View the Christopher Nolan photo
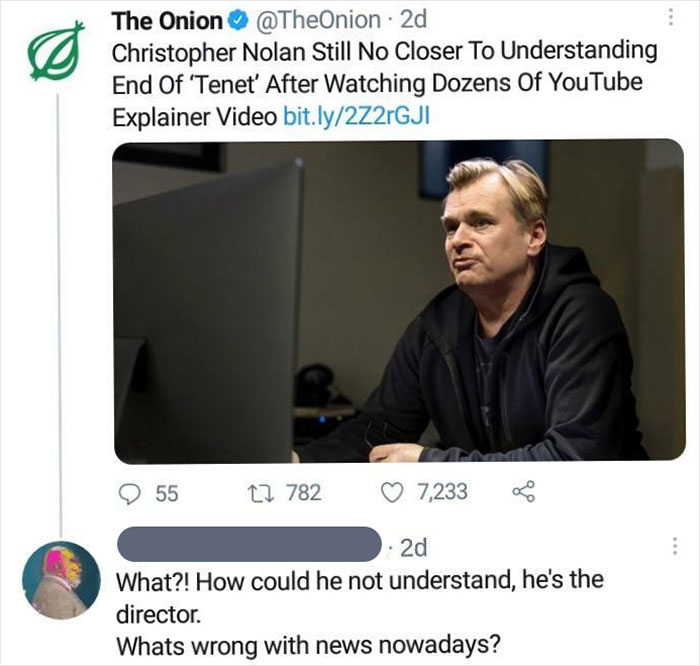Viewport: 700px width, 666px height. click(x=398, y=300)
